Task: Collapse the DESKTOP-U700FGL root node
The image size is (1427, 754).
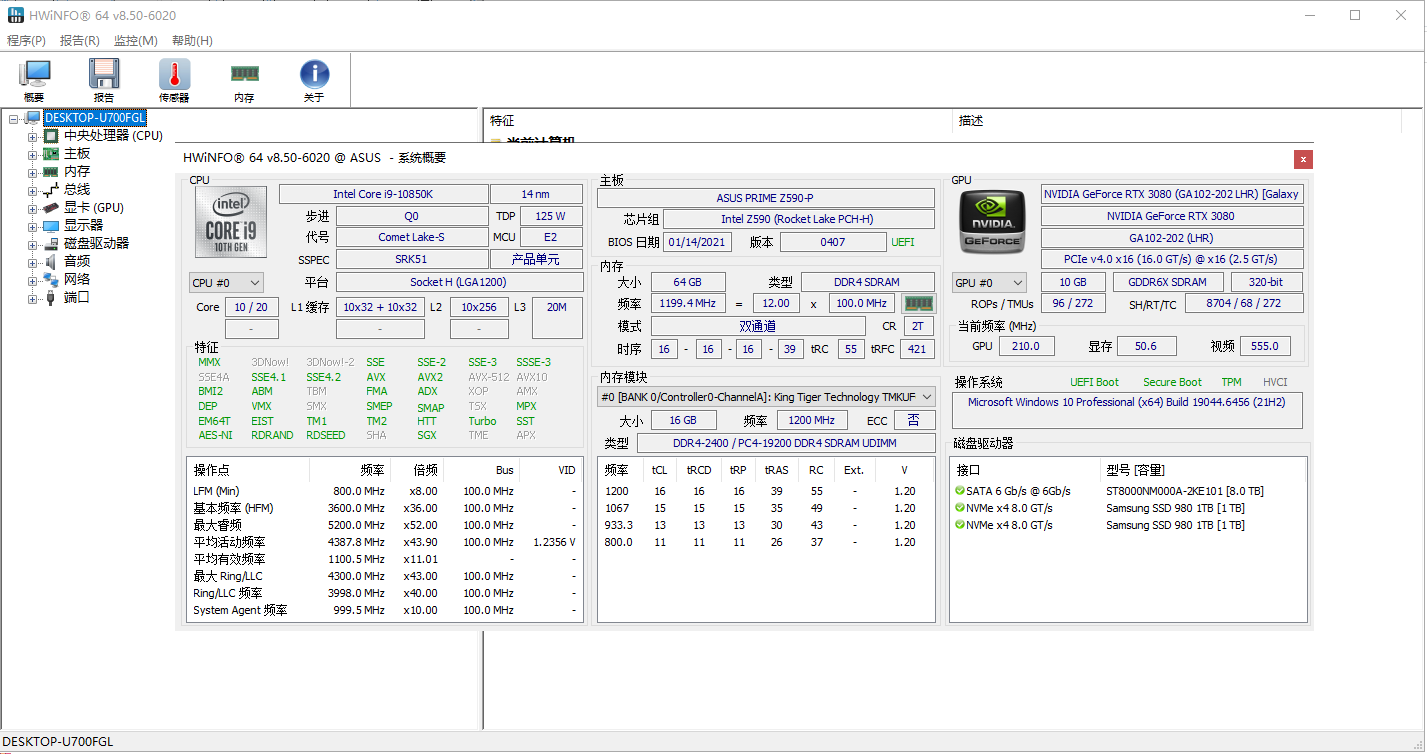Action: 14,118
